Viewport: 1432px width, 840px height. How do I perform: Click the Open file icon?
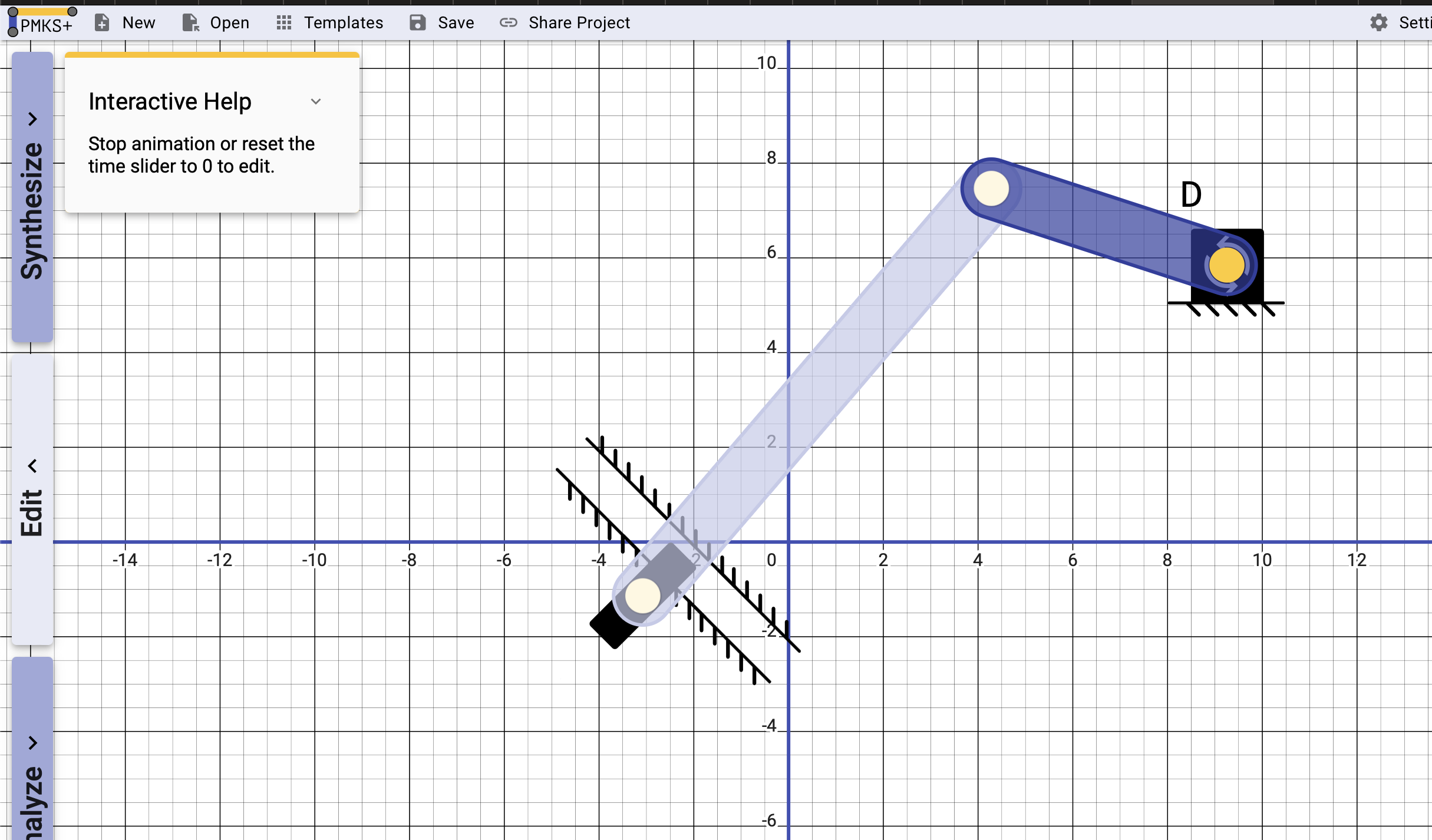pos(190,23)
